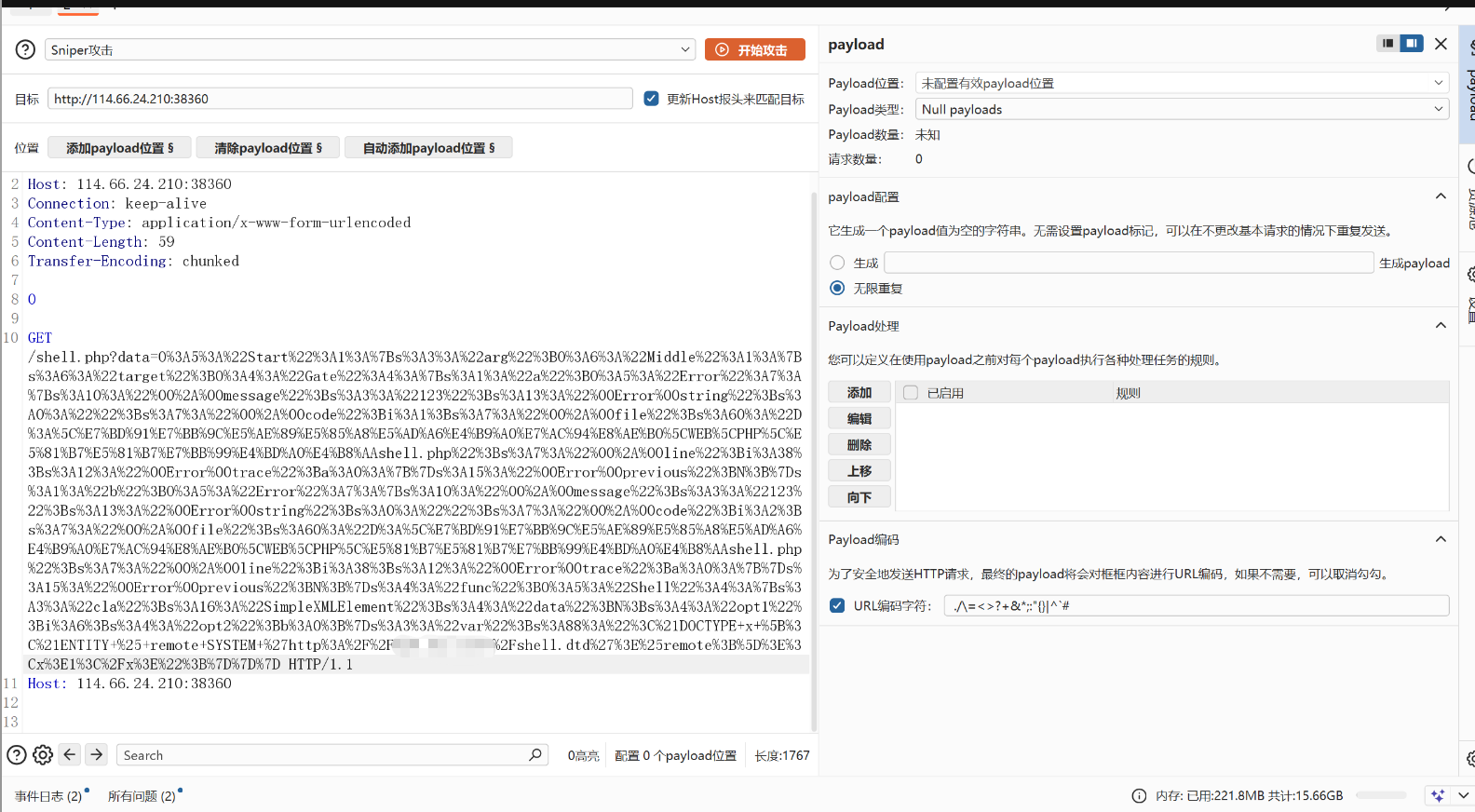1475x812 pixels.
Task: Go to previous search match arrow
Action: tap(70, 754)
